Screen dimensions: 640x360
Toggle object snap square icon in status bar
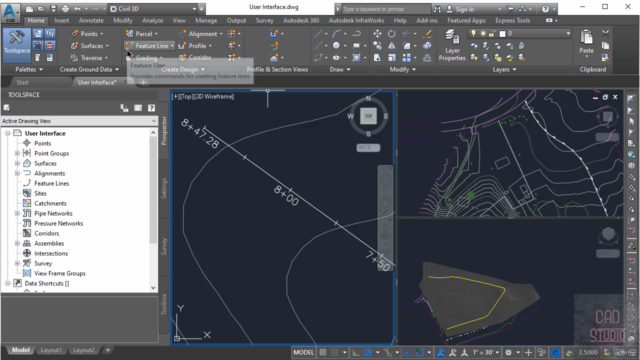tap(420, 352)
